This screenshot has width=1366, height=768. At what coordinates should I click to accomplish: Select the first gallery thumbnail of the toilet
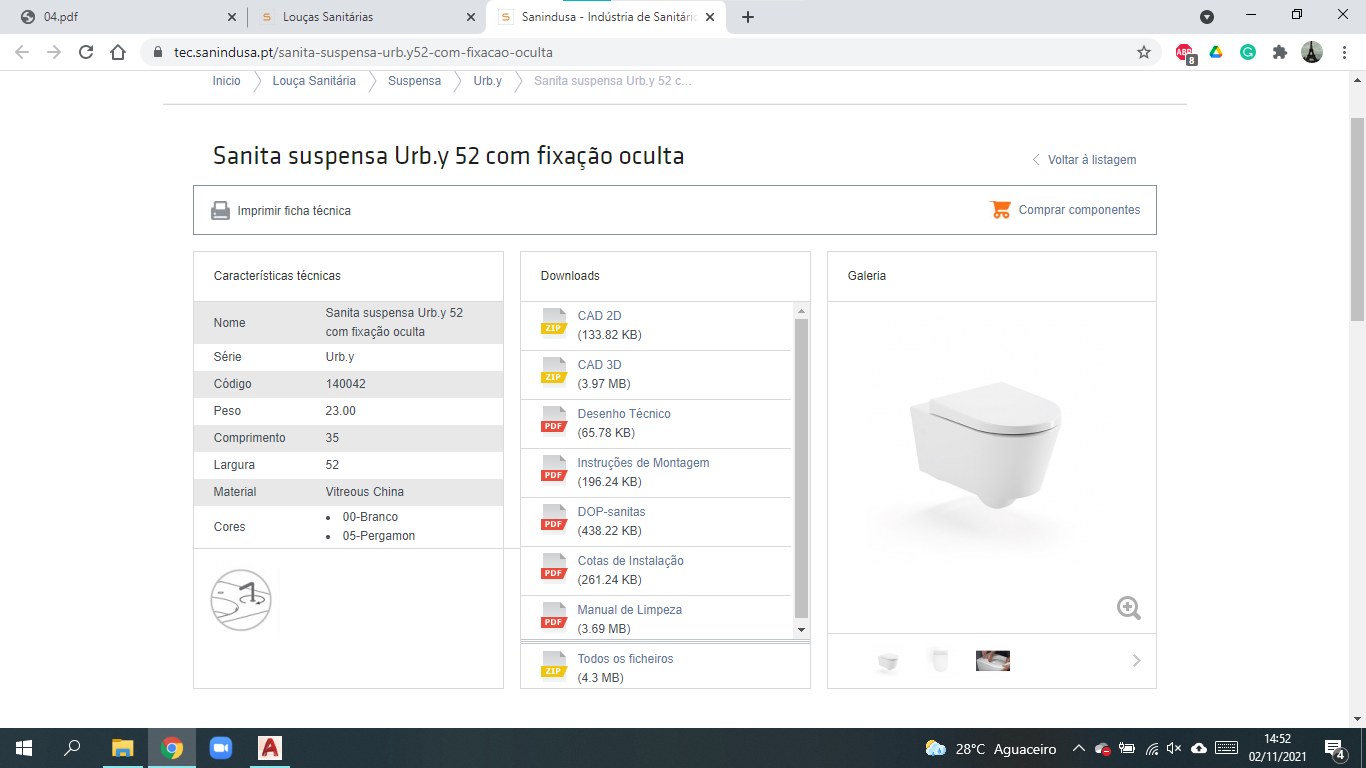click(887, 661)
